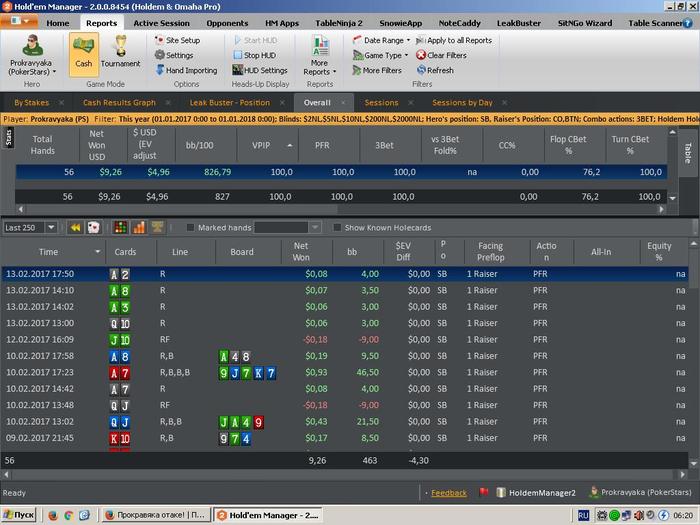Open Firefox from quick launch

53,515
